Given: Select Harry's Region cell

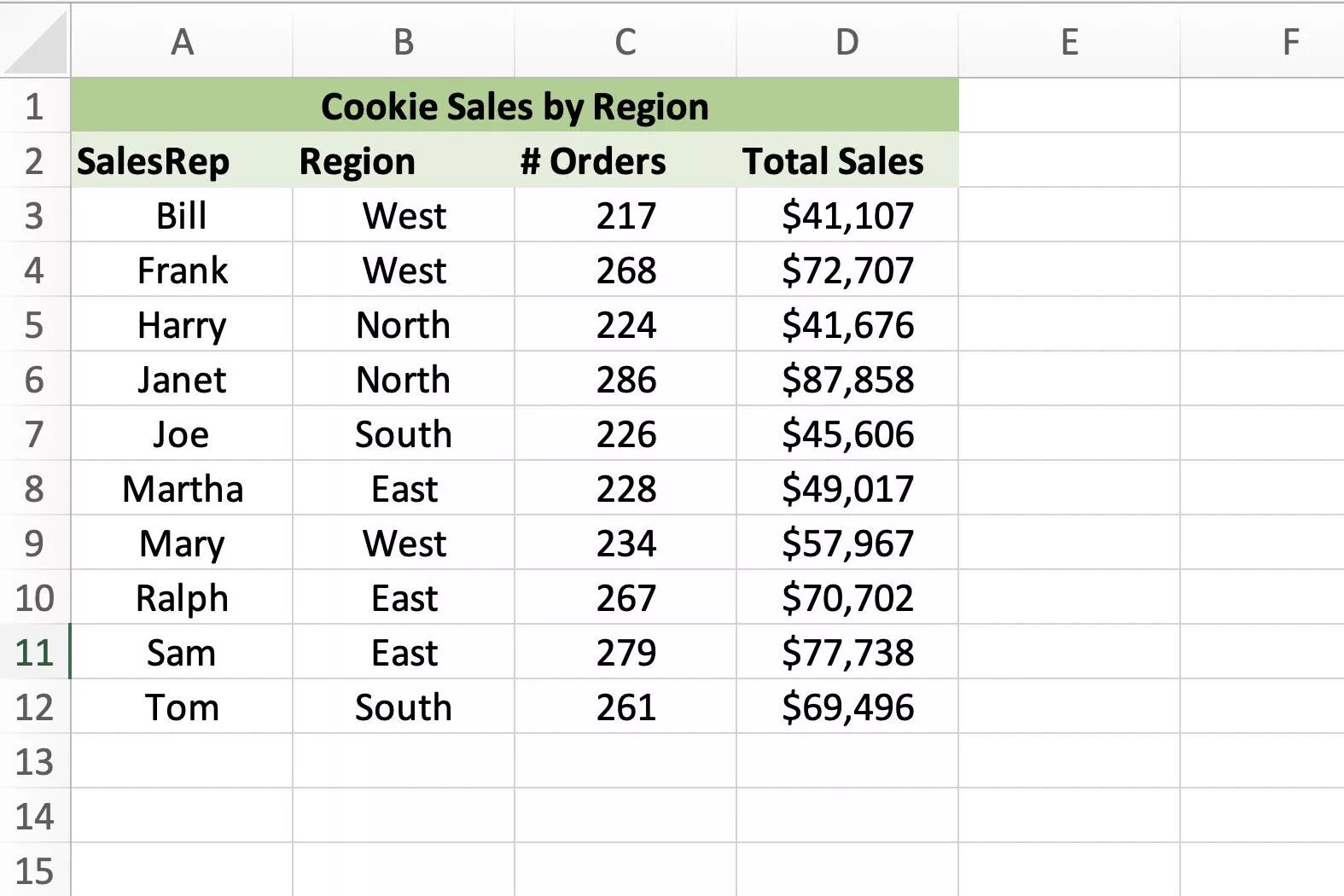Looking at the screenshot, I should 404,325.
